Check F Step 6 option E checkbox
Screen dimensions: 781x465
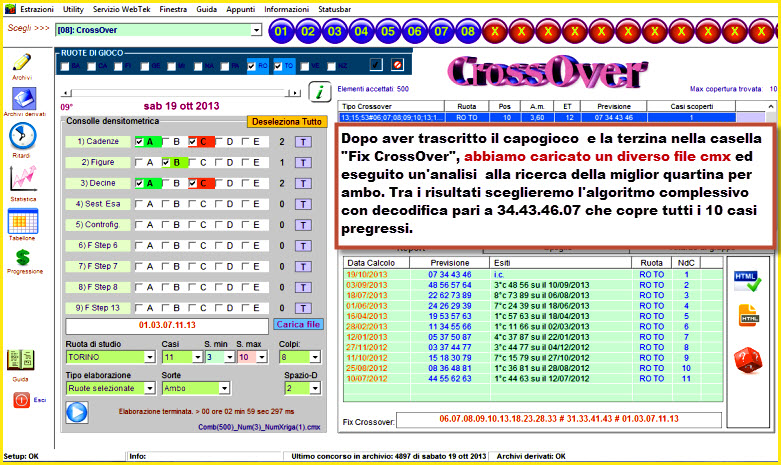pyautogui.click(x=246, y=245)
